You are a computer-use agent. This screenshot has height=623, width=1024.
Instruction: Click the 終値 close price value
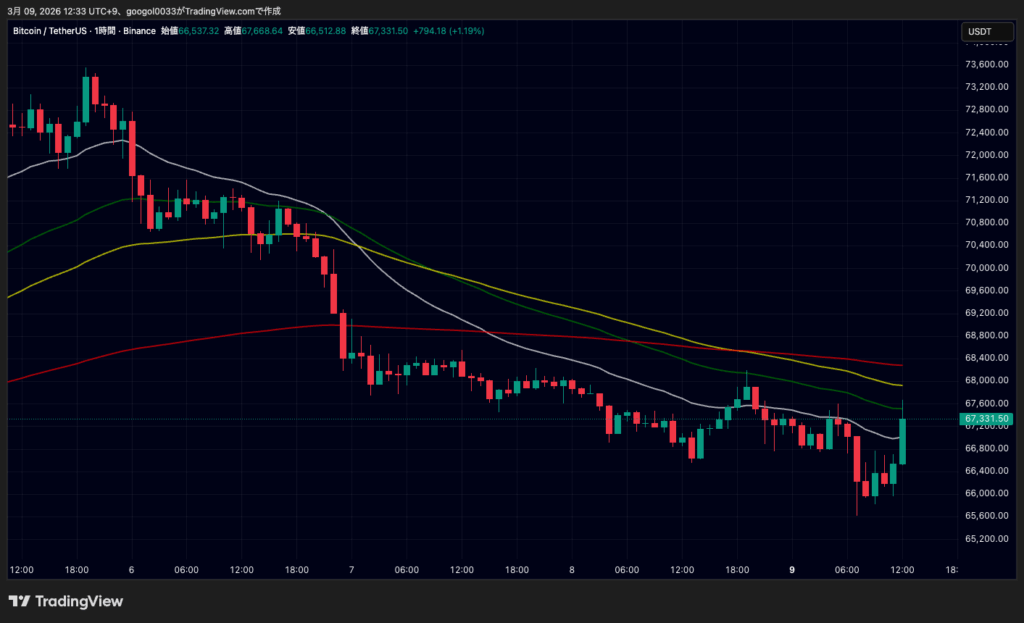coord(388,31)
